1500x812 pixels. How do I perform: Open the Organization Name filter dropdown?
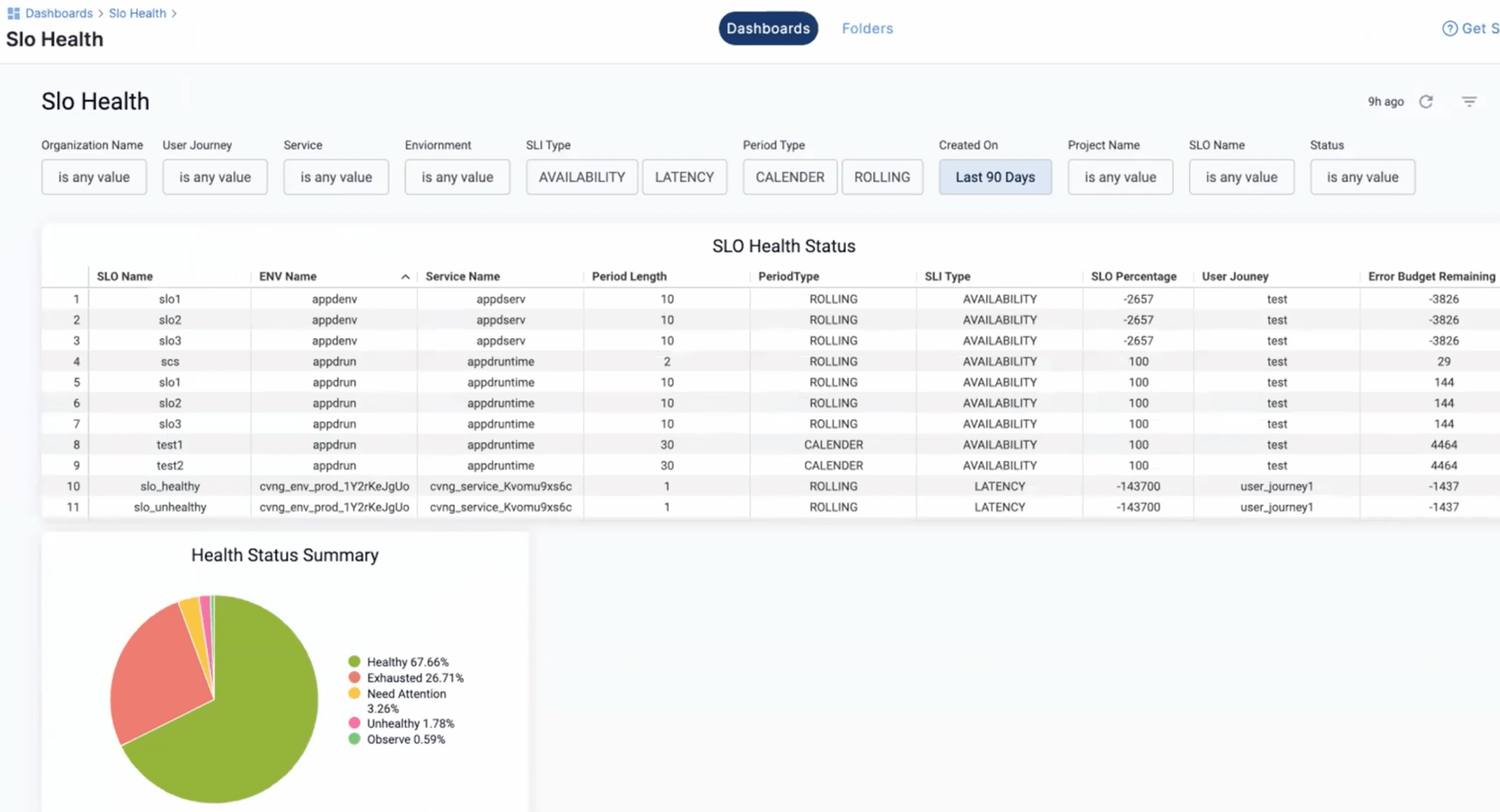(x=94, y=177)
